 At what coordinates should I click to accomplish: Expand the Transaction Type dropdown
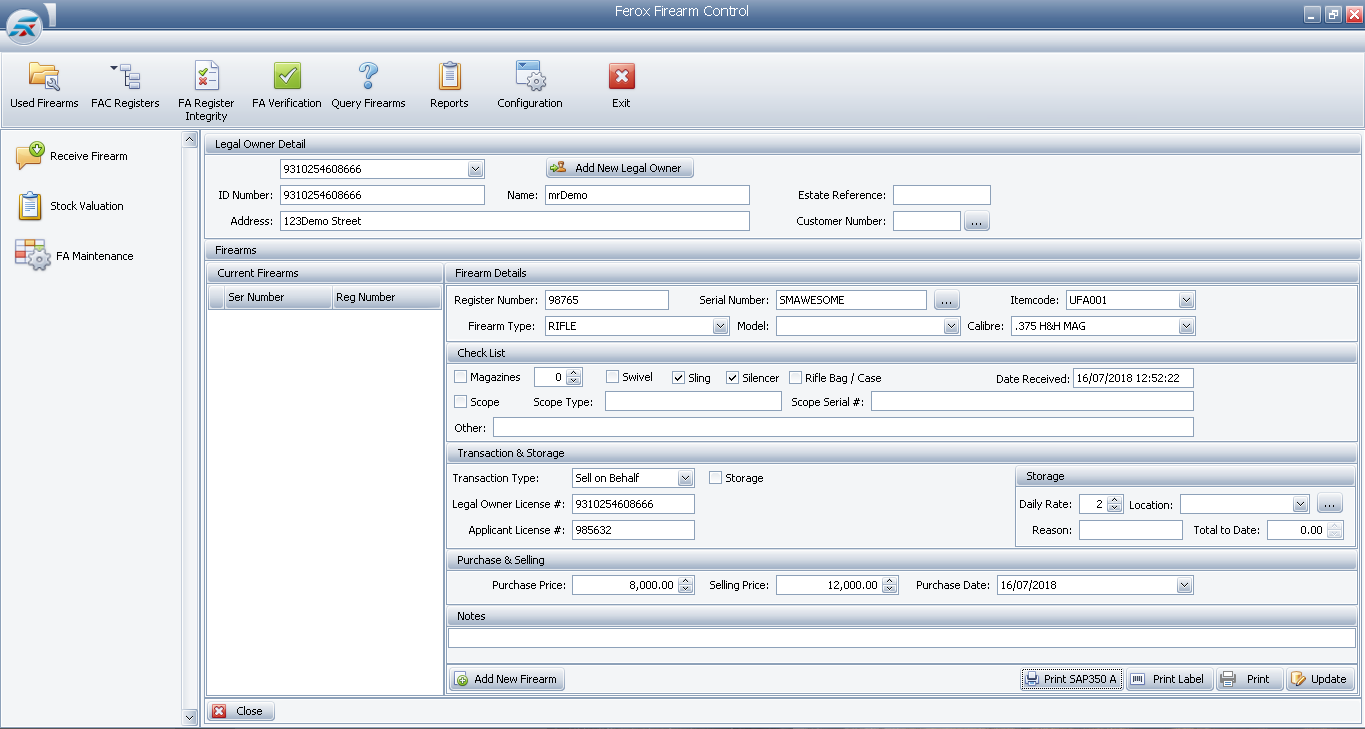pyautogui.click(x=685, y=478)
